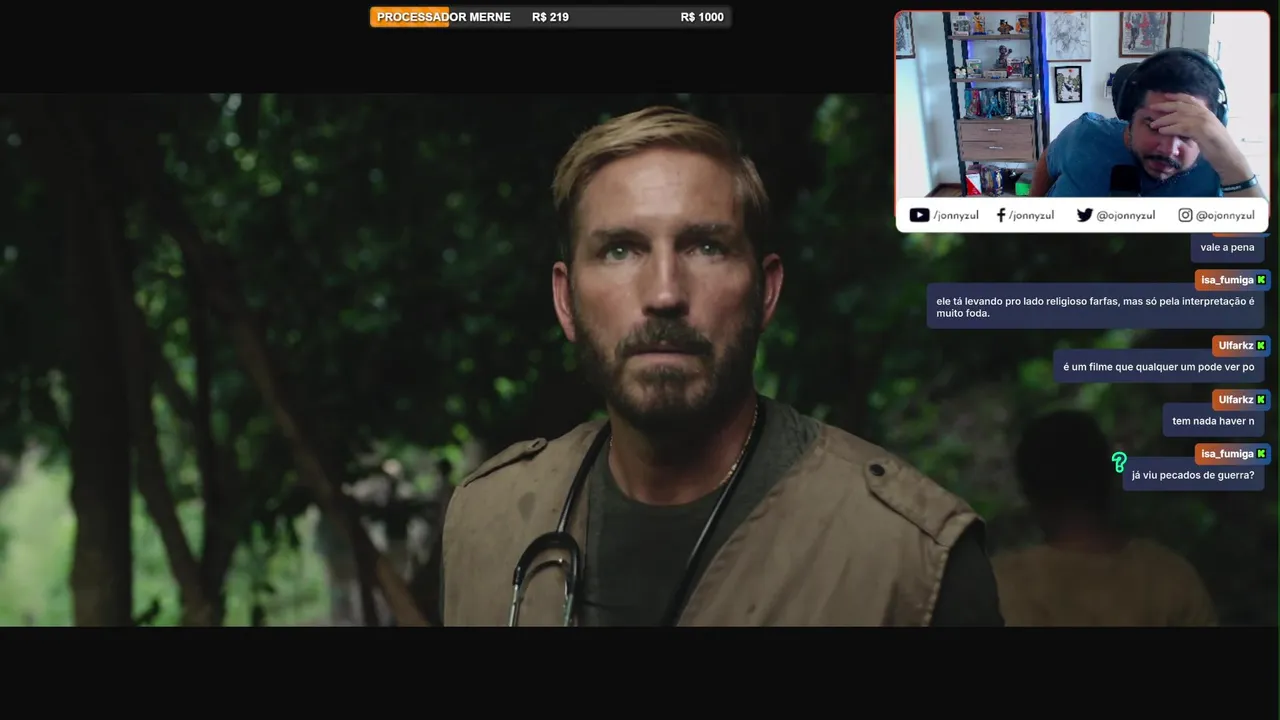Click the Twitter bird icon
This screenshot has height=720, width=1280.
tap(1085, 215)
